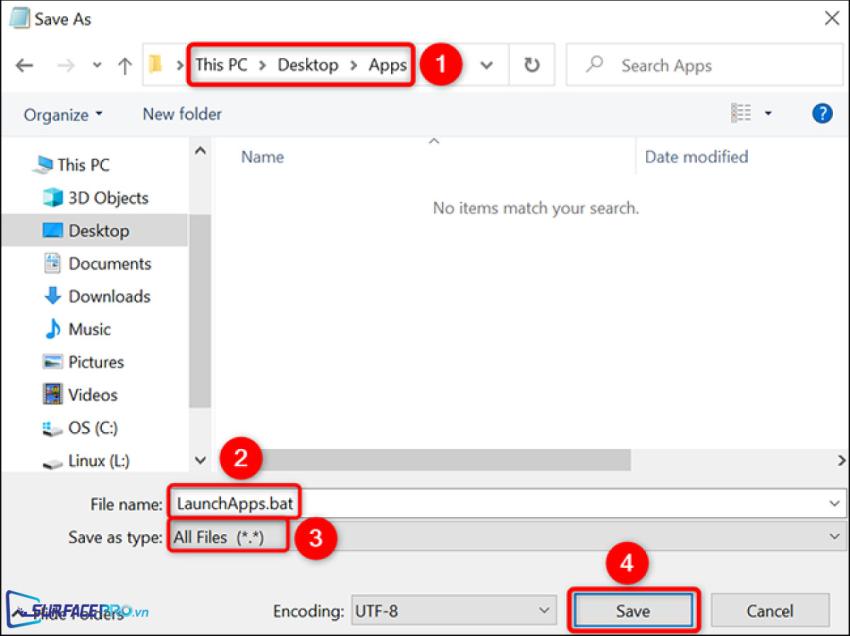The width and height of the screenshot is (850, 636).
Task: Open Help with the question mark icon
Action: tap(822, 113)
